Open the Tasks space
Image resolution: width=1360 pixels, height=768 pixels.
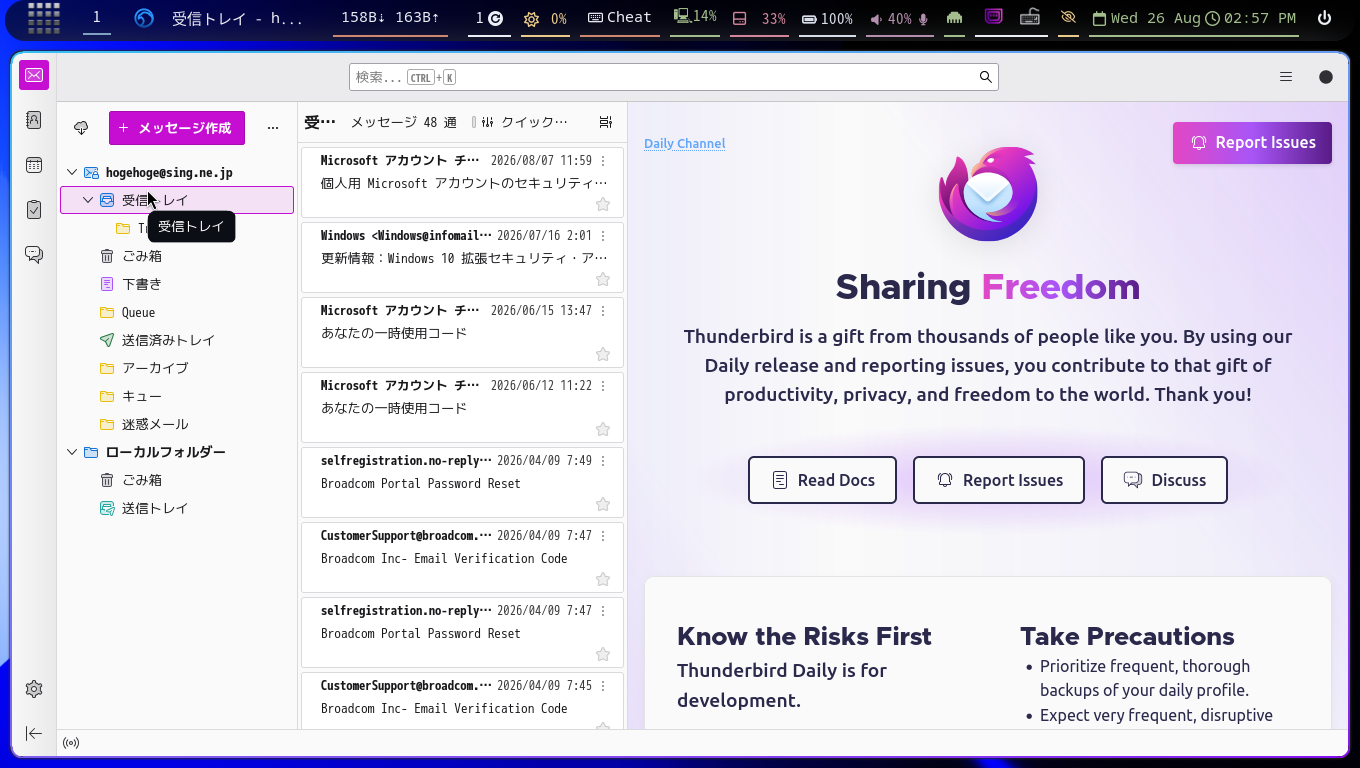point(34,210)
